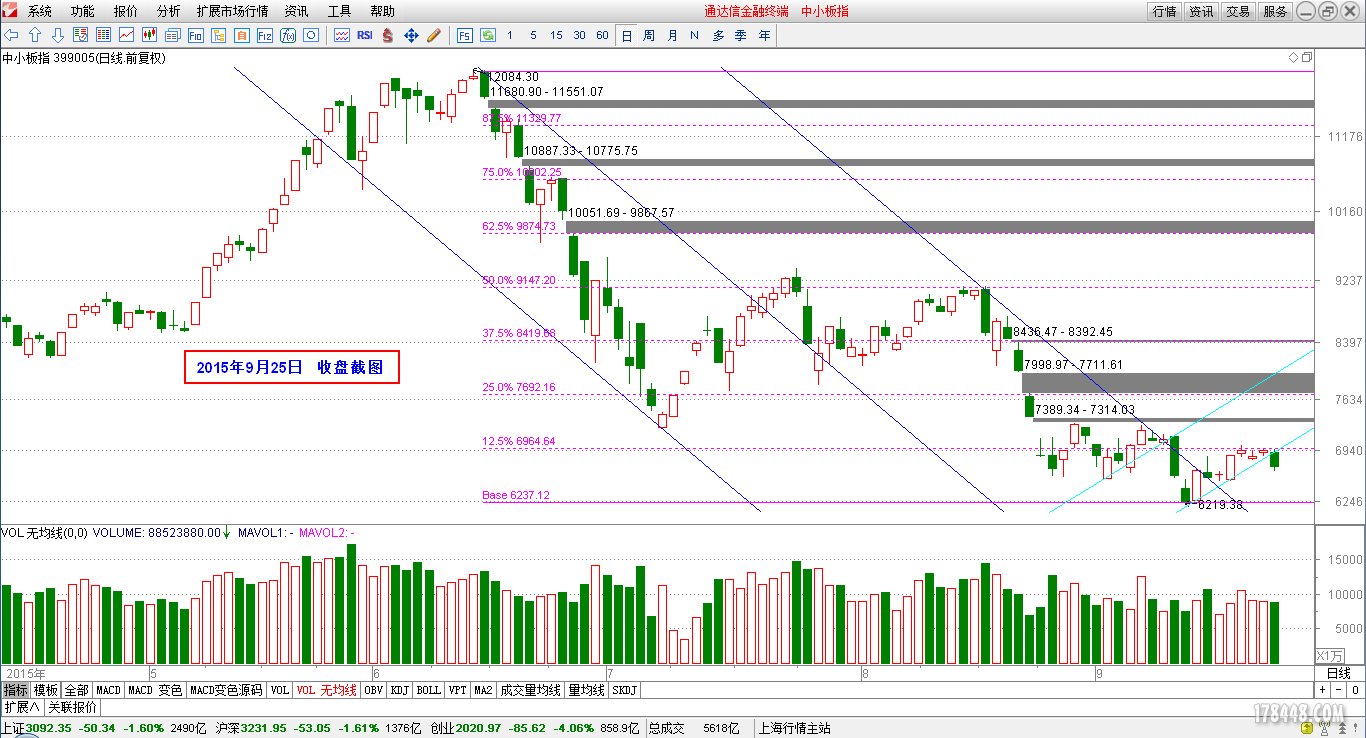Click the up arrow toolbar icon
1366x738 pixels.
coord(34,35)
